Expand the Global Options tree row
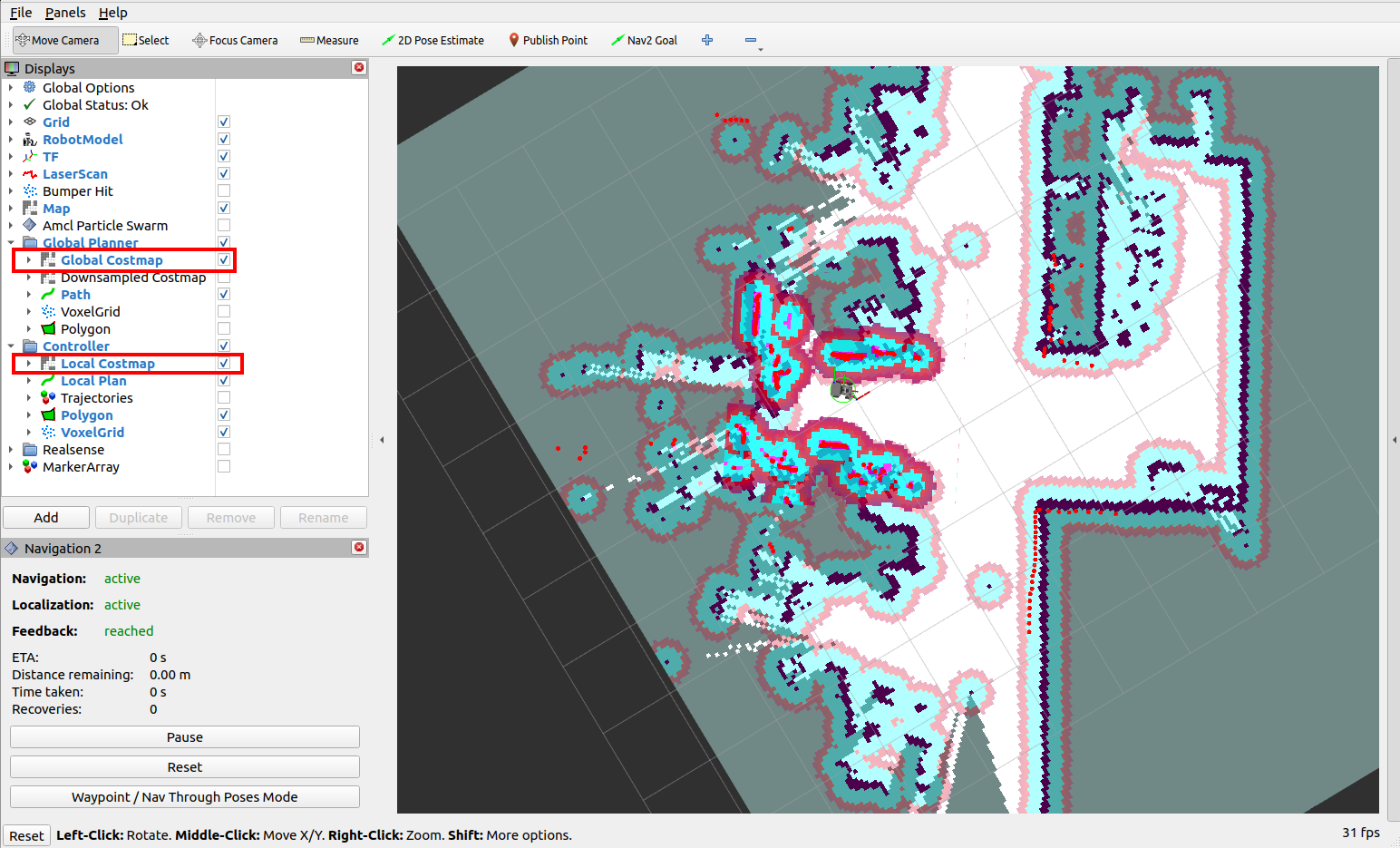The image size is (1400, 848). coord(11,88)
